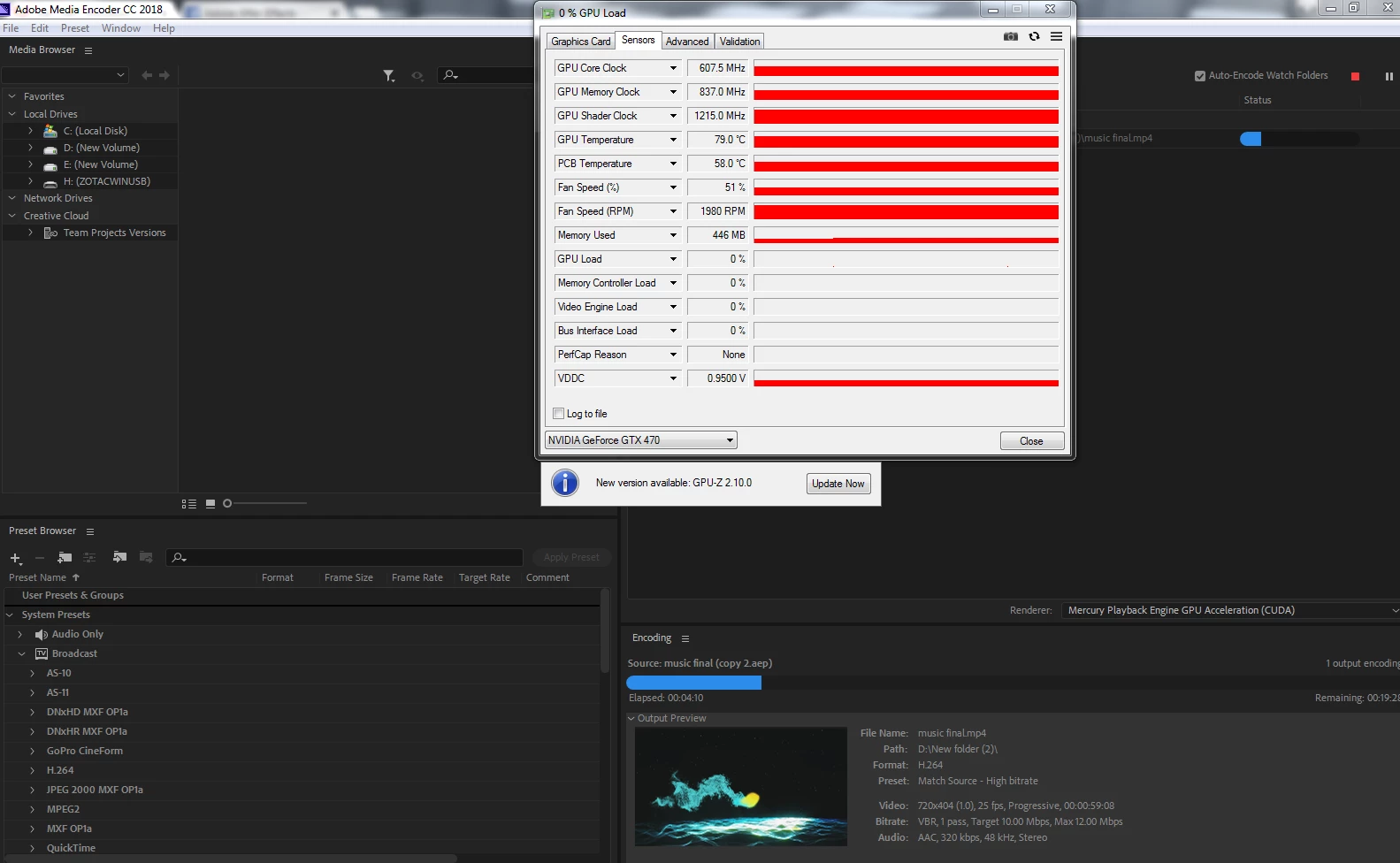Sort by Preset Name column header
Image resolution: width=1400 pixels, height=863 pixels.
tap(37, 578)
